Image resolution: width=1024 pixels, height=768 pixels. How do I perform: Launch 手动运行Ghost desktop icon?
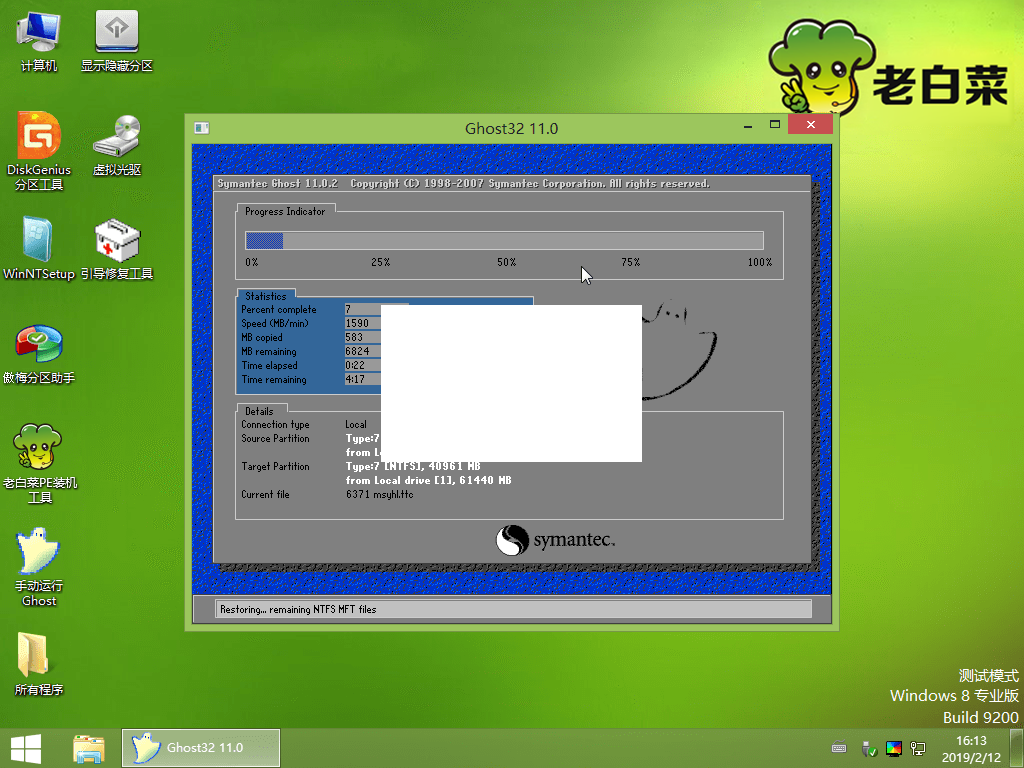coord(39,567)
